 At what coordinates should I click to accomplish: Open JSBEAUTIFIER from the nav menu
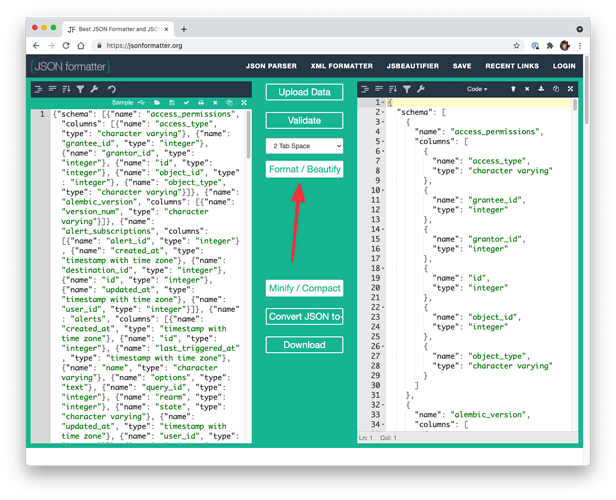[x=412, y=66]
